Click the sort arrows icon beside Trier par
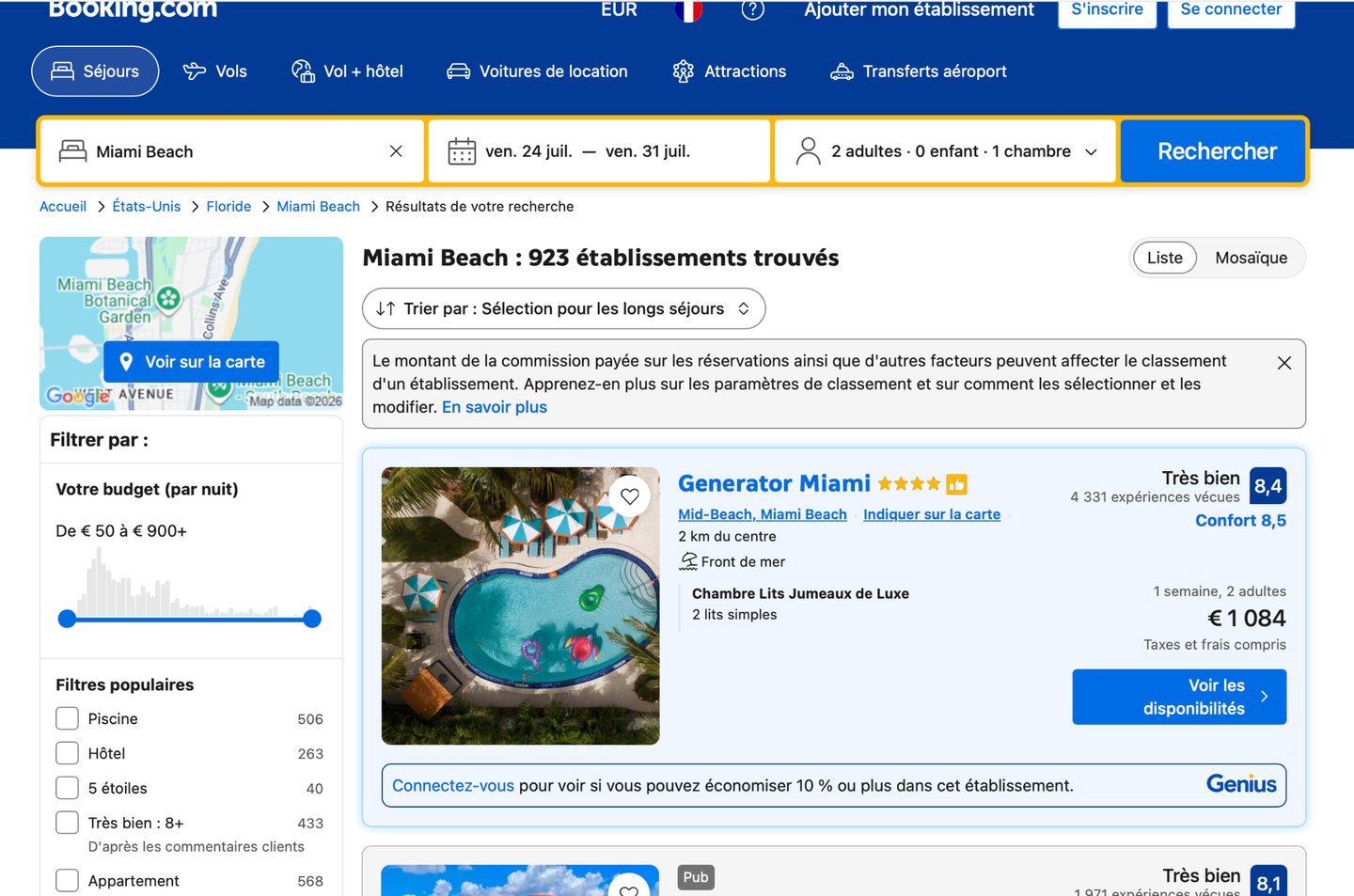Screen dimensions: 1354x896 (x=386, y=308)
